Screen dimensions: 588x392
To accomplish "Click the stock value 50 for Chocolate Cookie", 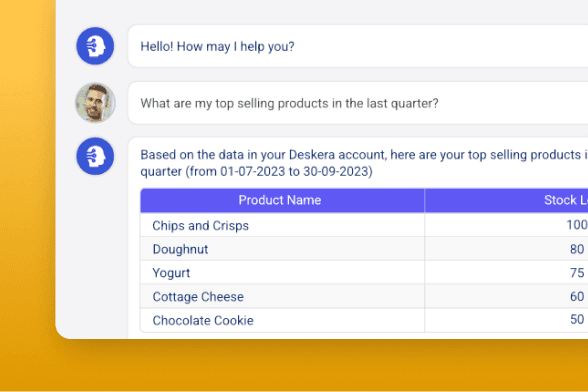I will click(577, 319).
